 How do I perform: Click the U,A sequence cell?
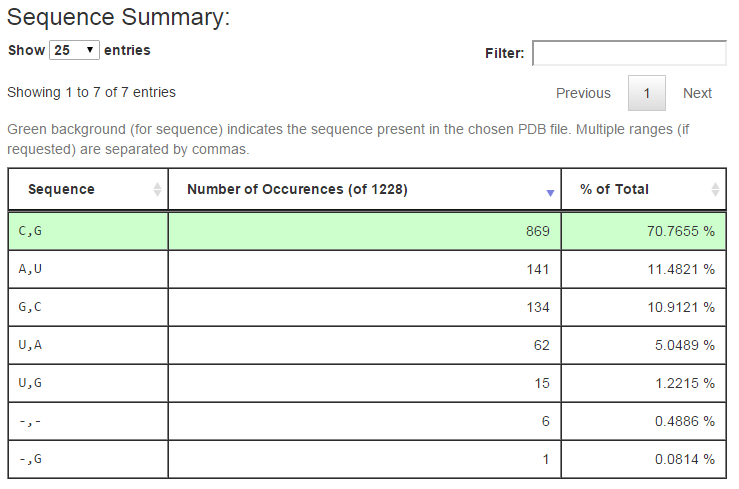[x=88, y=345]
